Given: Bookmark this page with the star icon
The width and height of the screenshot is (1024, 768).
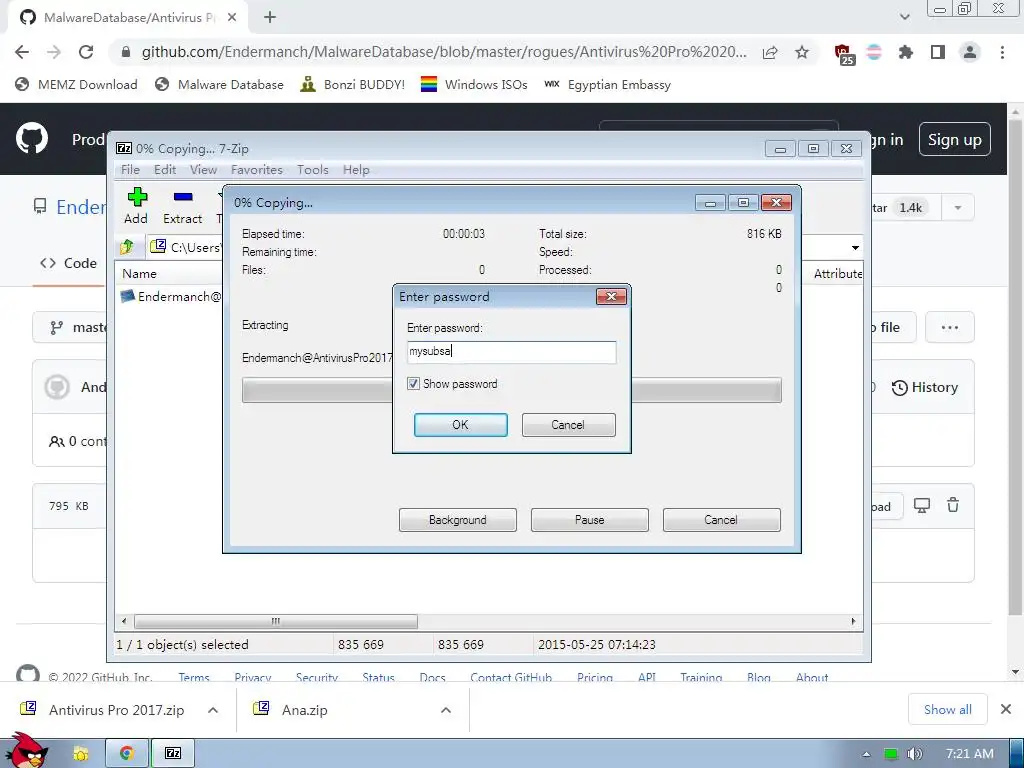Looking at the screenshot, I should tap(802, 52).
